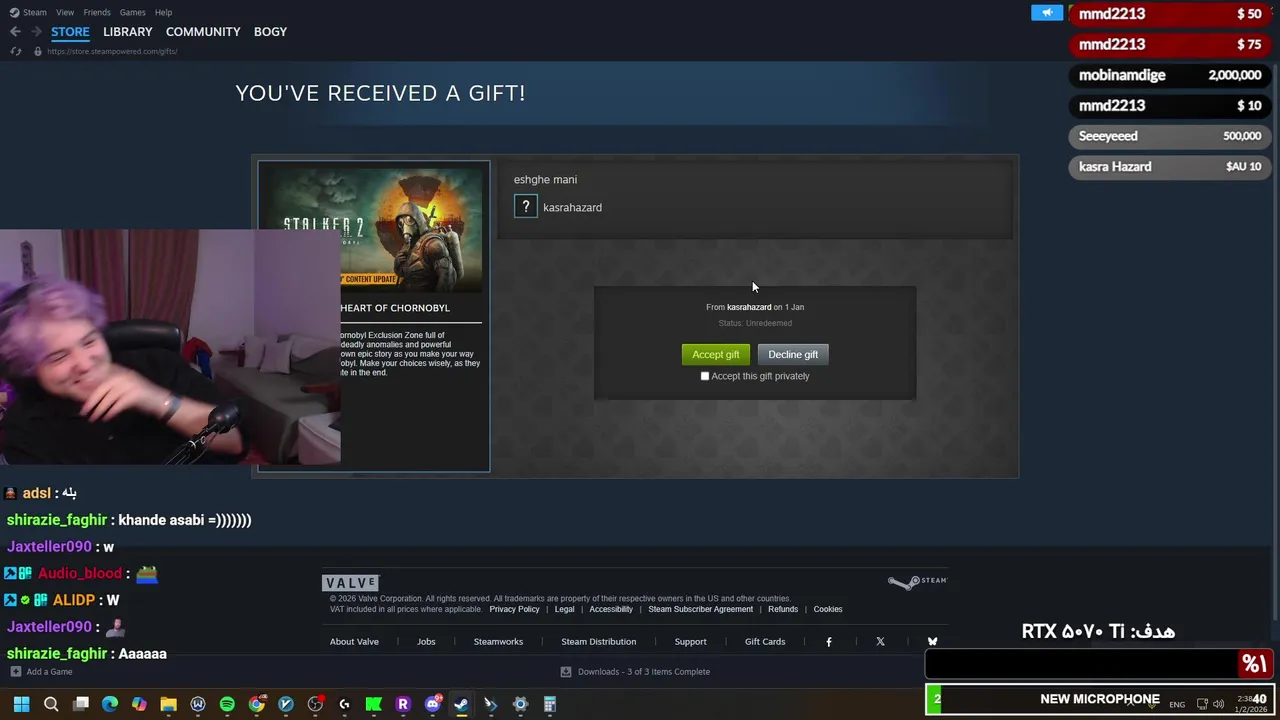Image resolution: width=1280 pixels, height=720 pixels.
Task: Select the Steam taskbar icon
Action: tap(461, 704)
